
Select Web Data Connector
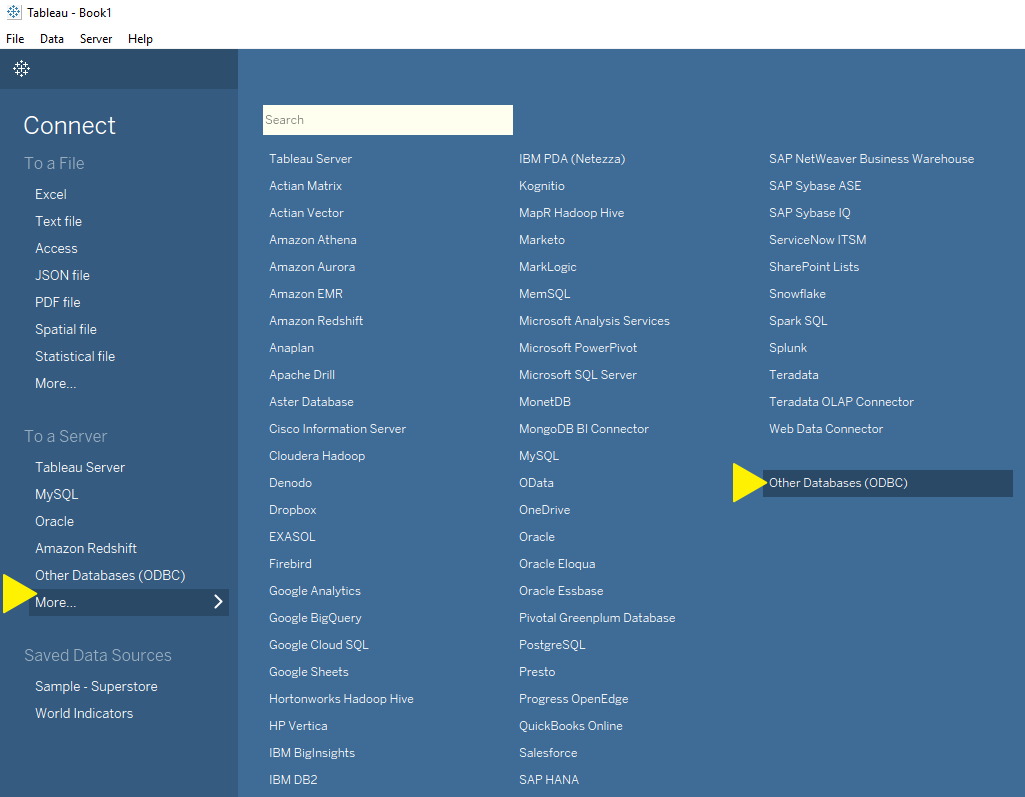pyautogui.click(x=826, y=429)
